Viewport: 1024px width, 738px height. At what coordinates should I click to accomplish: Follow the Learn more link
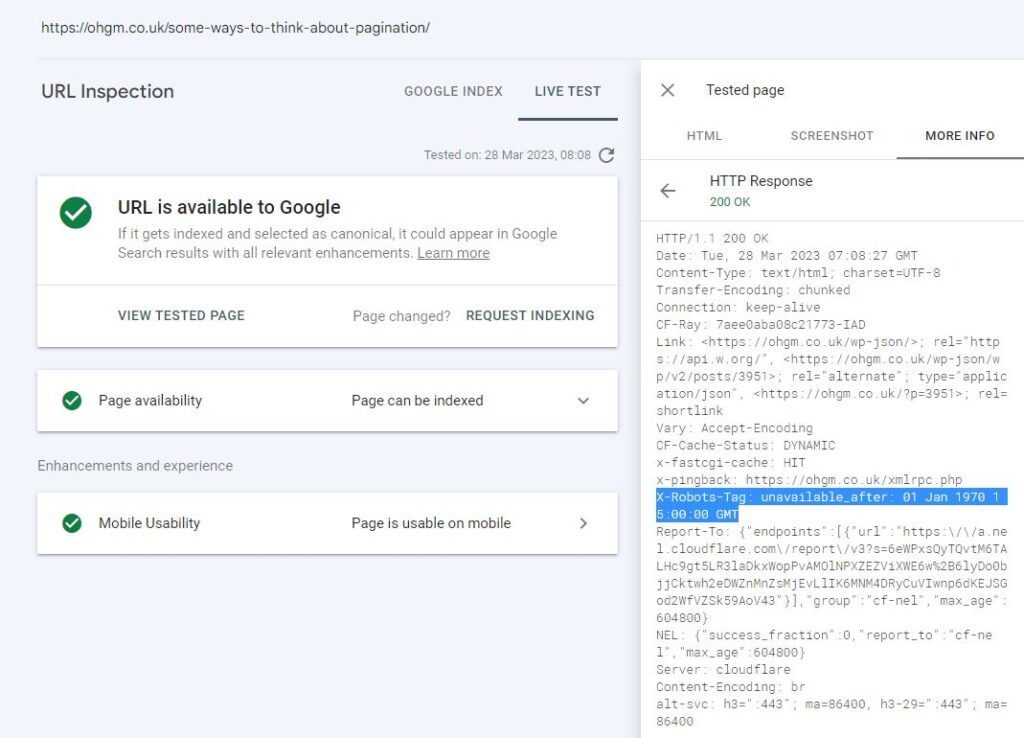[453, 253]
